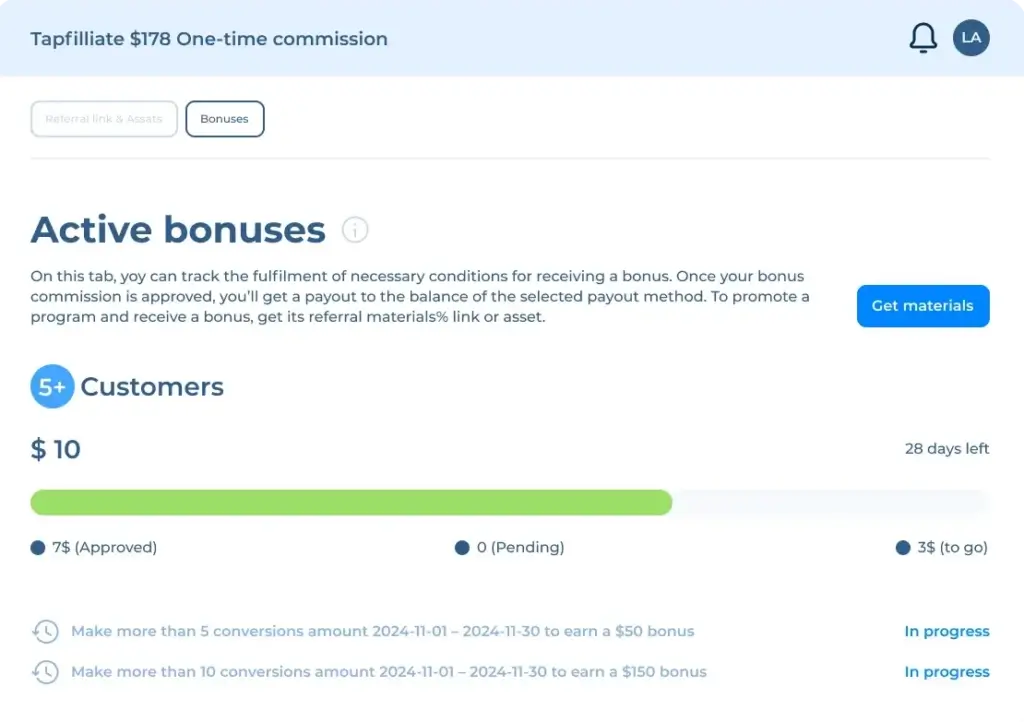Click the Tapfilliate $178 One-time commission title

coord(209,39)
